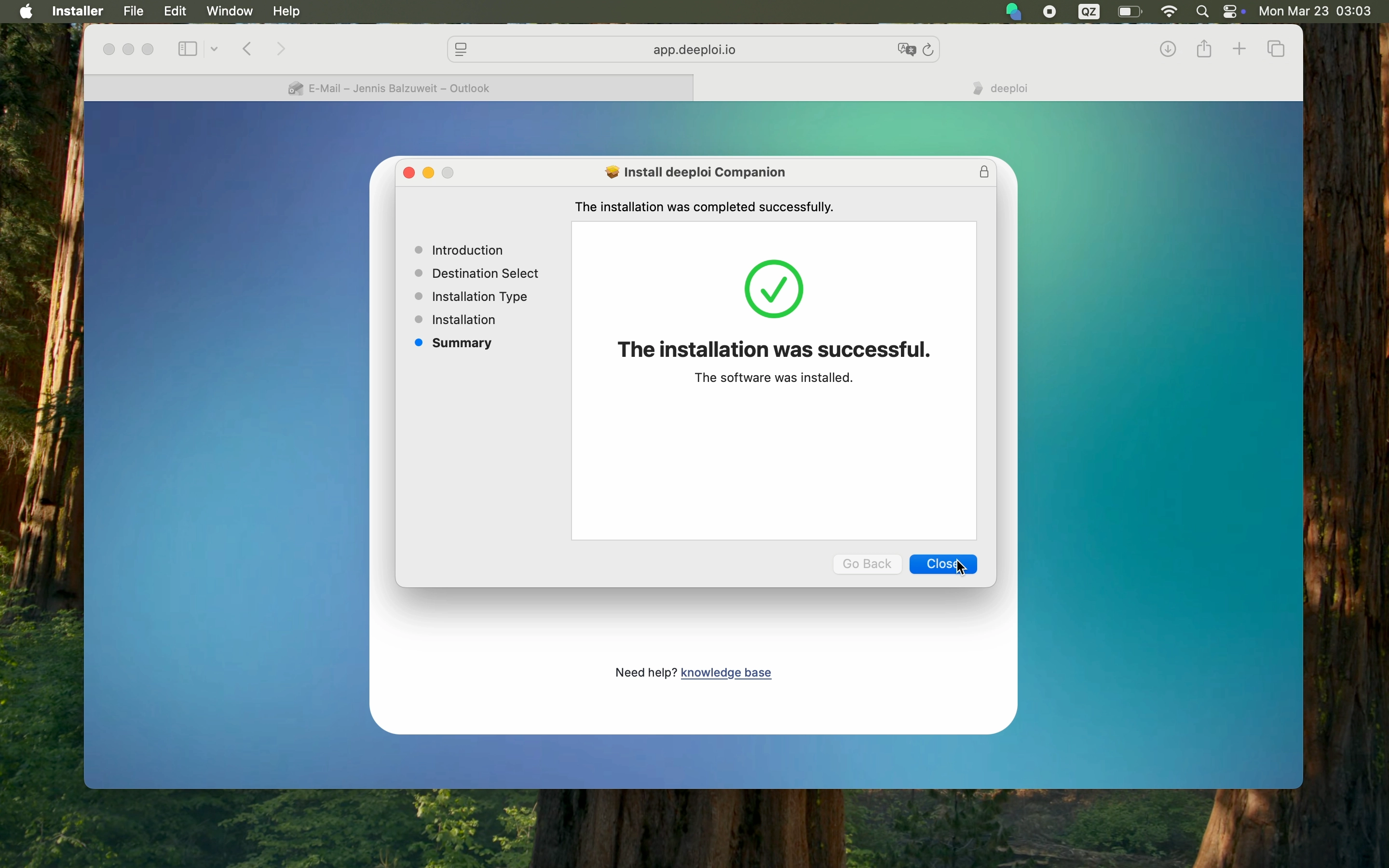The height and width of the screenshot is (868, 1389).
Task: Open the QZ input source menu
Action: click(x=1089, y=12)
